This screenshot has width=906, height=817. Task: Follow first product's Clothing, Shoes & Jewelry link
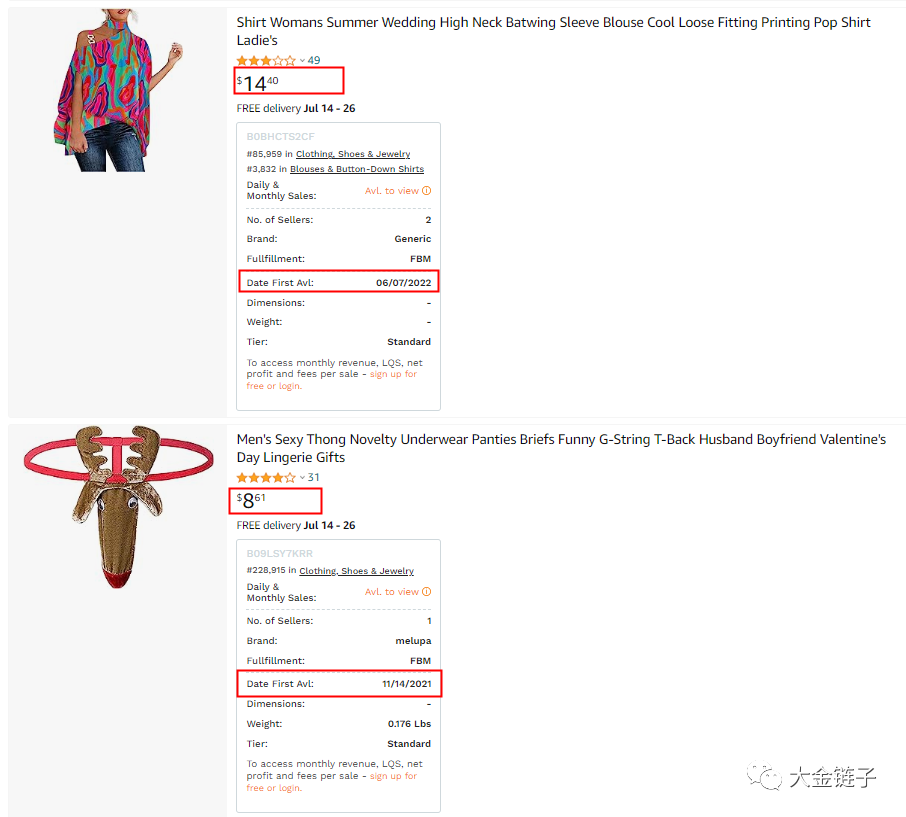353,154
